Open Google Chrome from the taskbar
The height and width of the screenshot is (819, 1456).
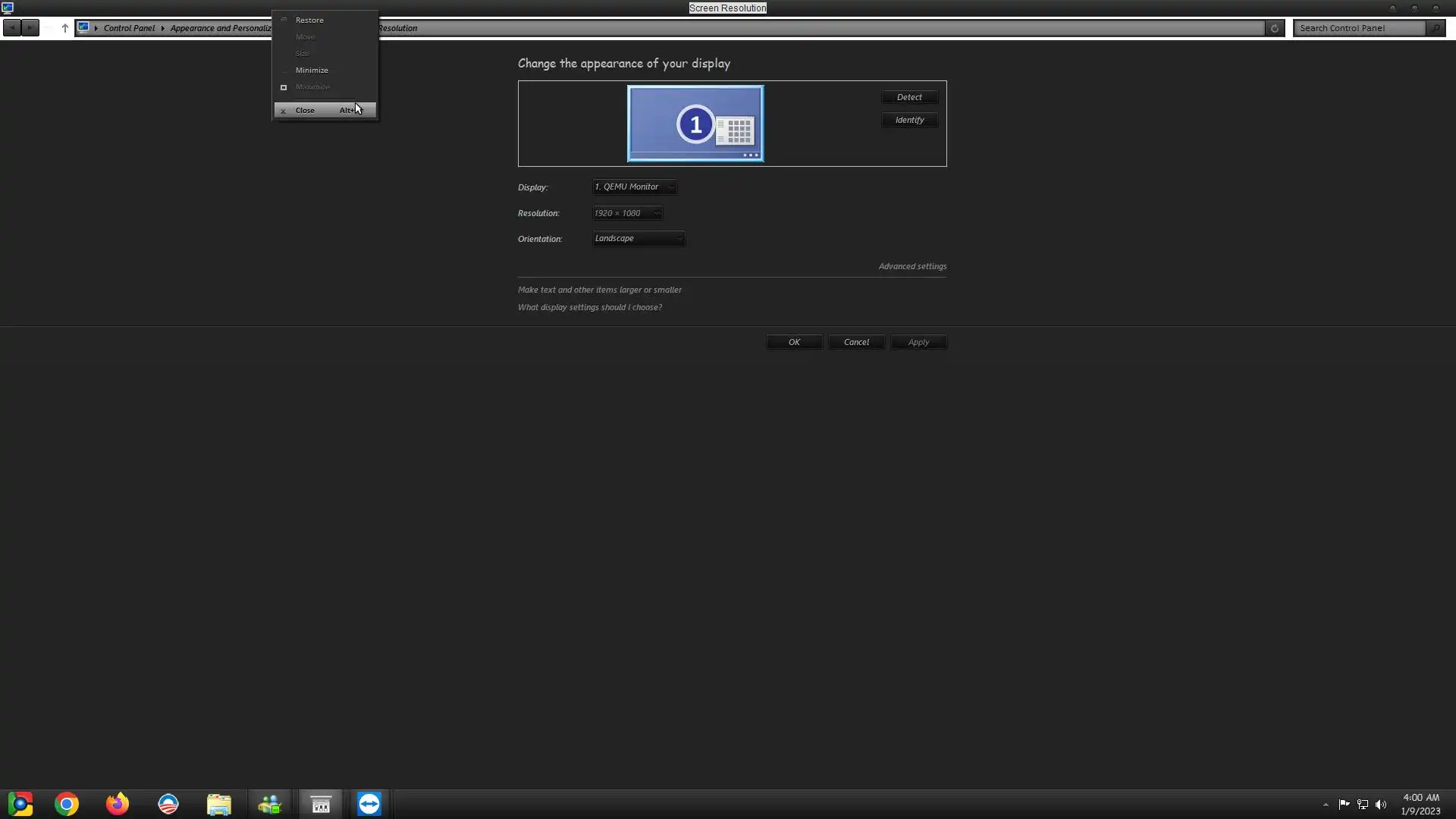point(67,804)
